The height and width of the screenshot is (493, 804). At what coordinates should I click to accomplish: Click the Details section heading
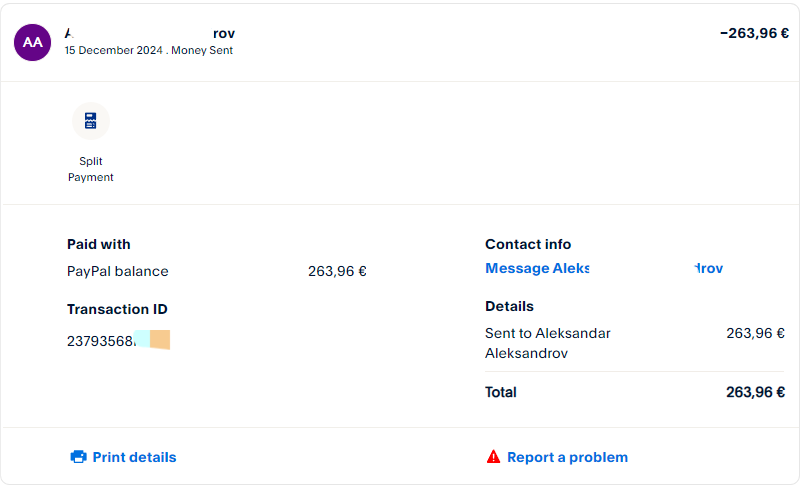(509, 306)
